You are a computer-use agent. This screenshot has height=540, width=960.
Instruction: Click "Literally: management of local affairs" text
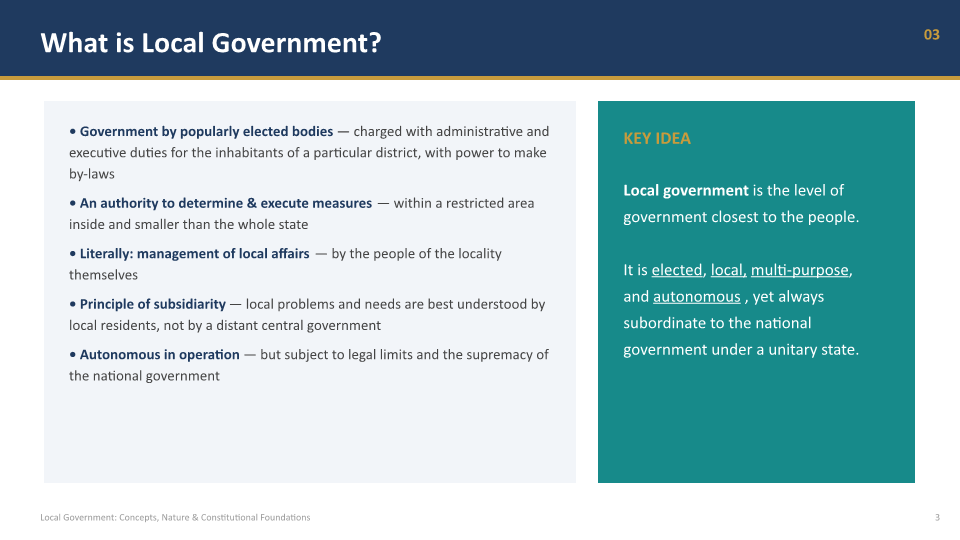click(x=195, y=254)
